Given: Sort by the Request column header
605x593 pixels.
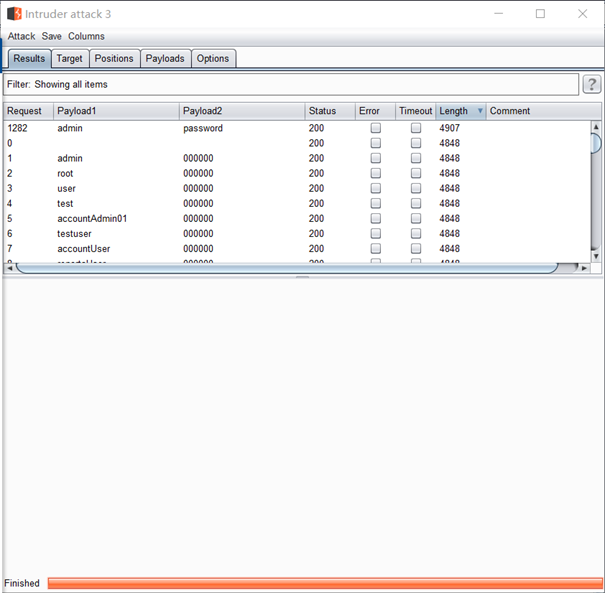Looking at the screenshot, I should point(28,111).
